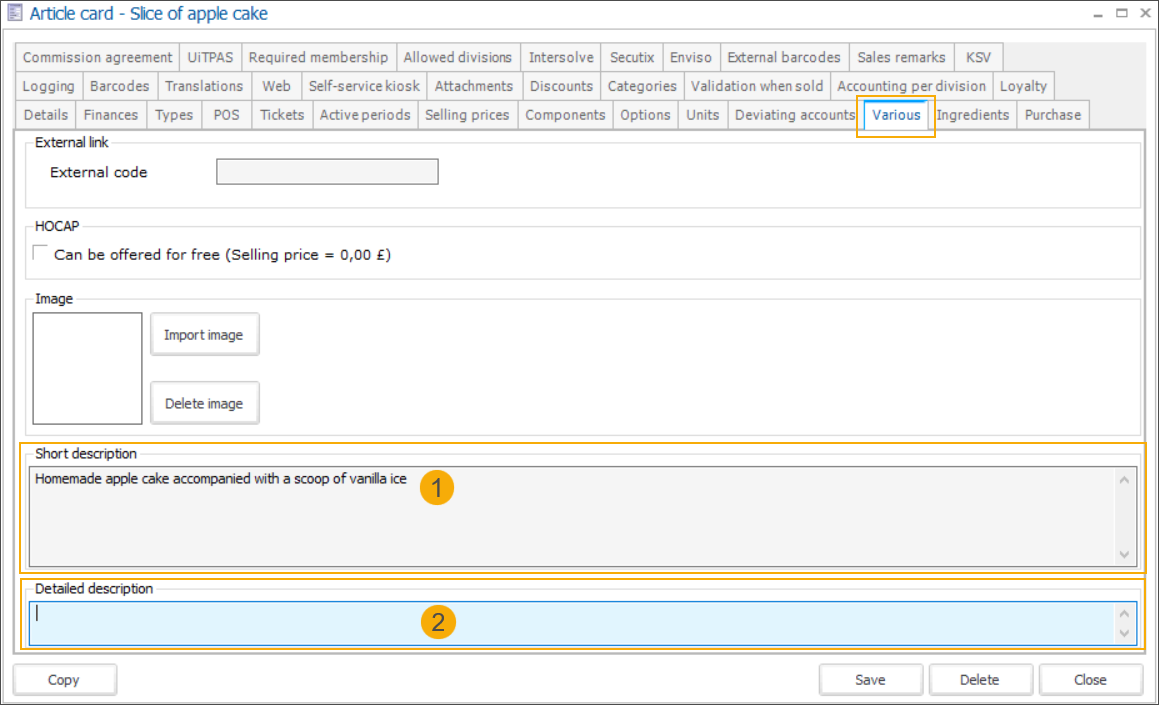Save the article card

click(x=870, y=680)
